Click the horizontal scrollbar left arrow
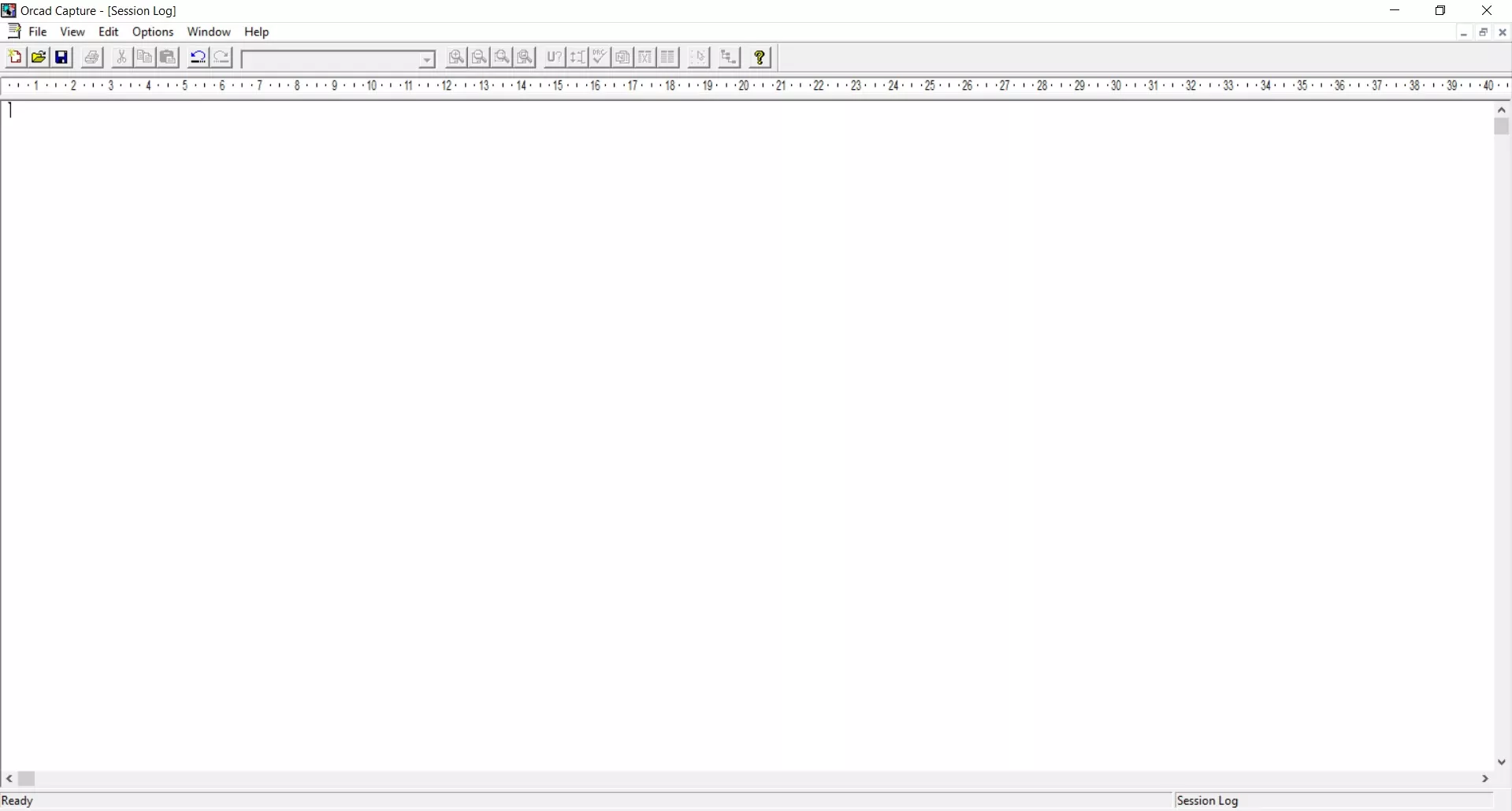Image resolution: width=1512 pixels, height=811 pixels. (x=9, y=779)
